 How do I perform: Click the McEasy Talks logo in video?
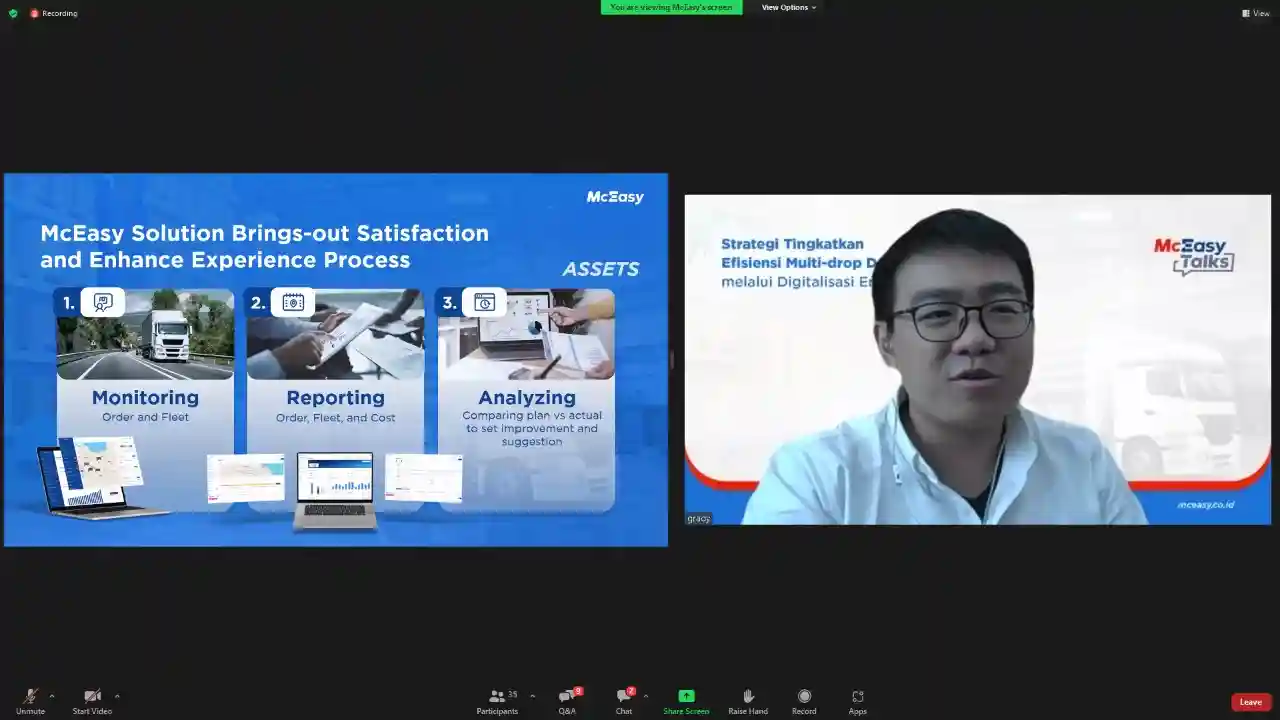[1194, 256]
